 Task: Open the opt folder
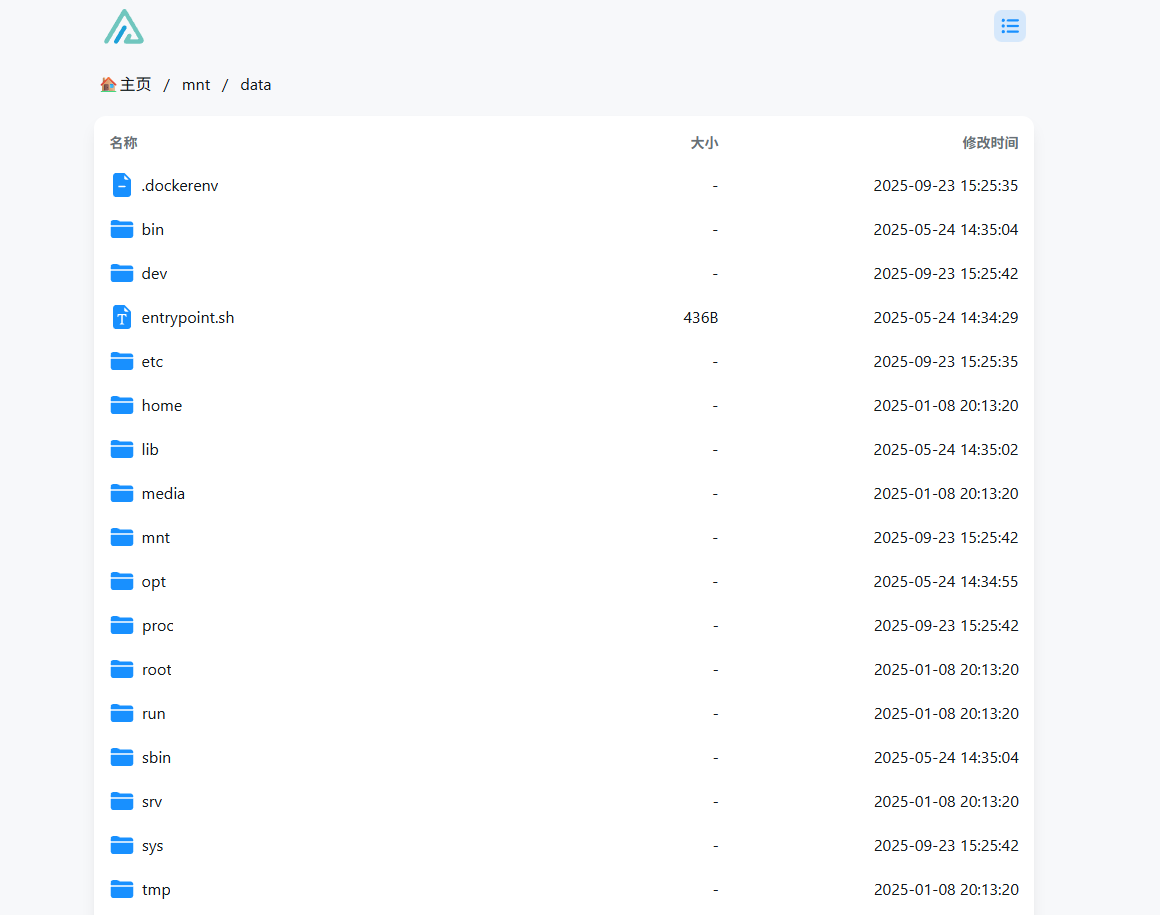154,581
